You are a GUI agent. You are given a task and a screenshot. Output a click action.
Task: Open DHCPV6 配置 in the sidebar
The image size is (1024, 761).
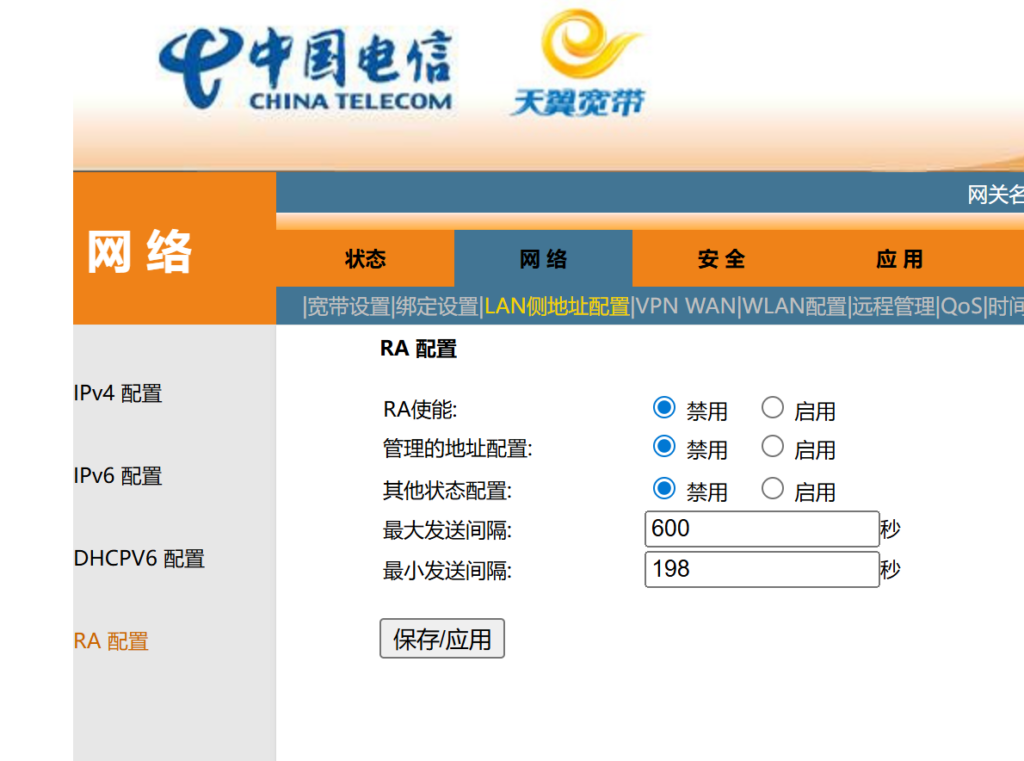(x=139, y=559)
